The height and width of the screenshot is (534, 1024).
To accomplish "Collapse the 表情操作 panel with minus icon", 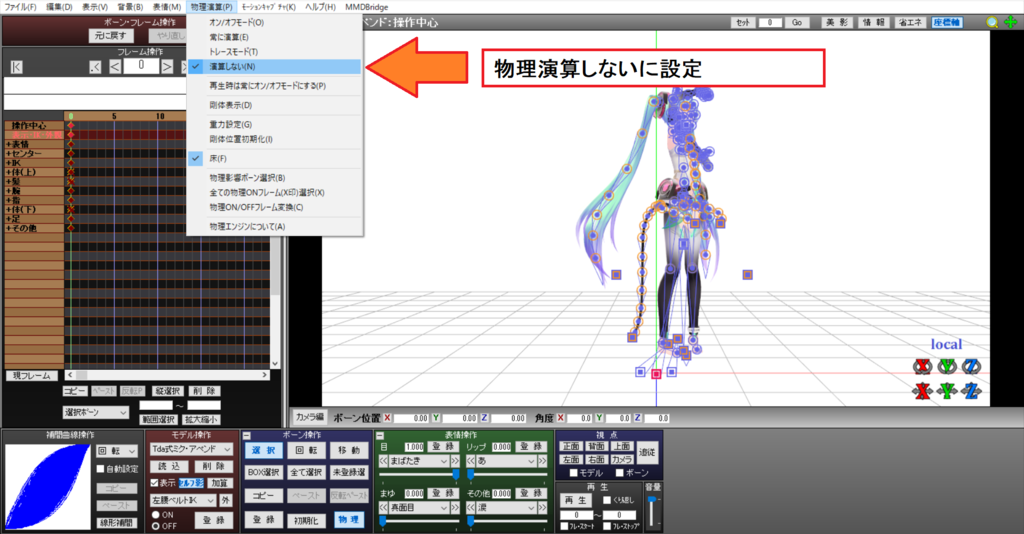I will pyautogui.click(x=379, y=435).
